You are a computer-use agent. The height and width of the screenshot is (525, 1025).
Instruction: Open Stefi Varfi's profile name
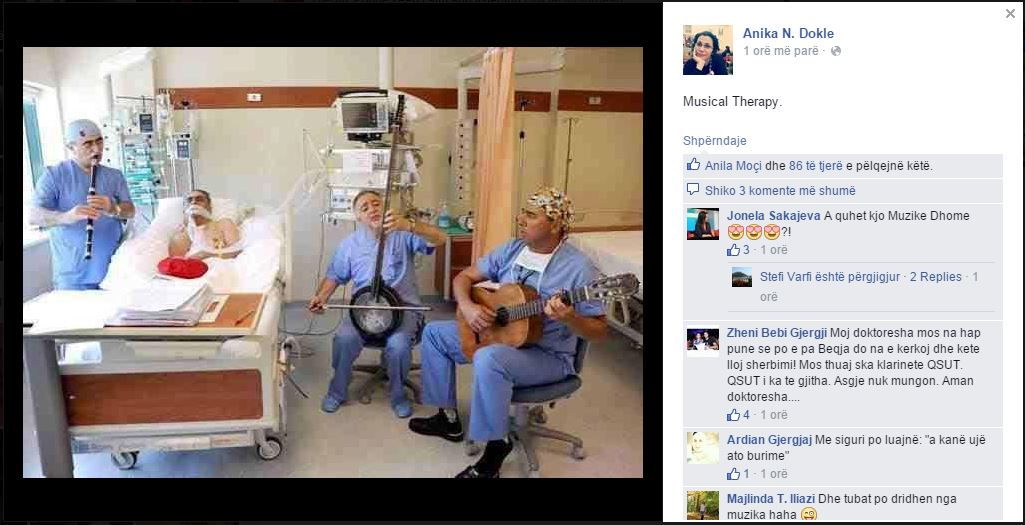coord(788,277)
